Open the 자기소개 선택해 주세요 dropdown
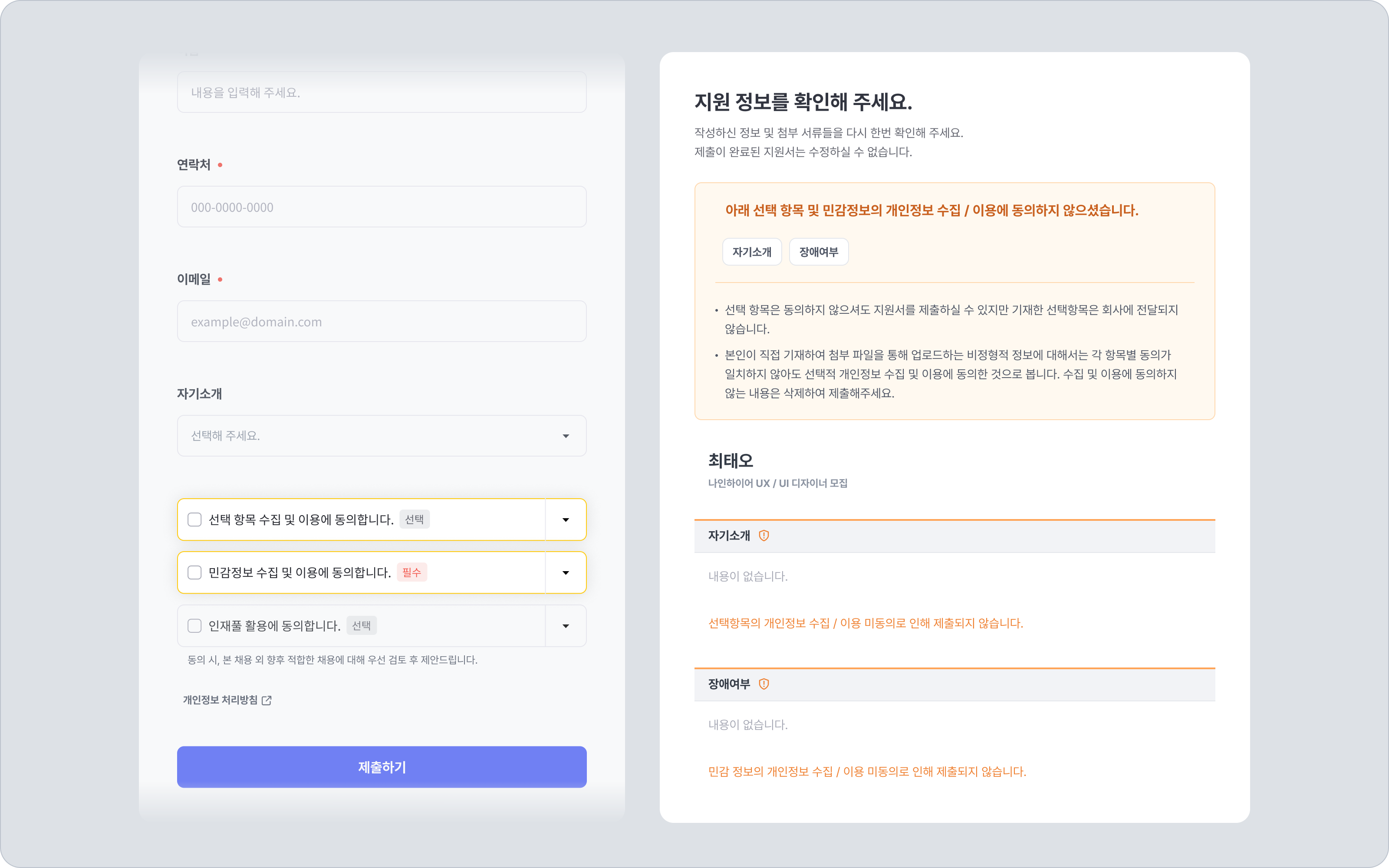Screen dimensions: 1389x868 click(x=382, y=436)
